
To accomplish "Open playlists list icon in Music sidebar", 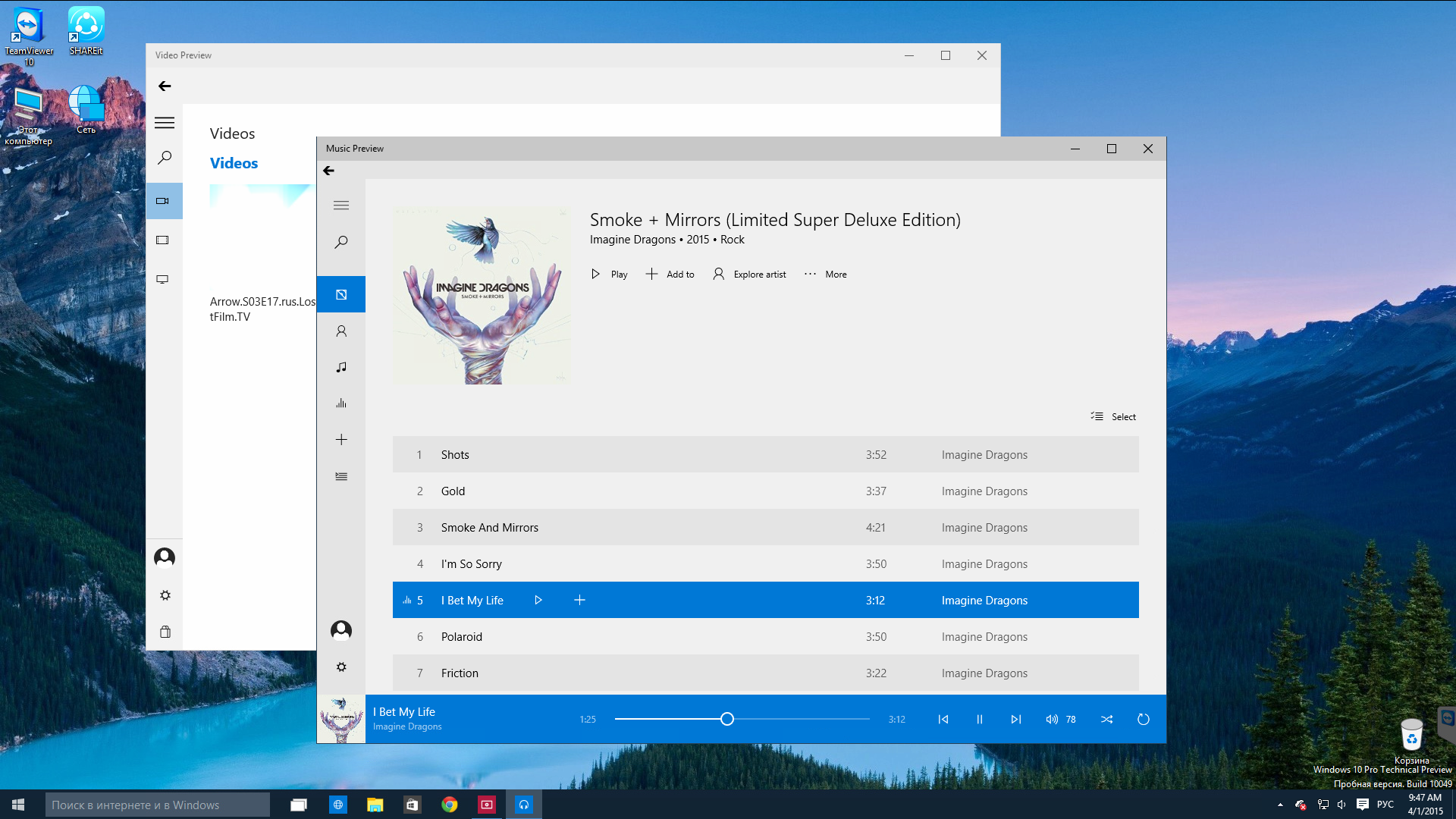I will (x=341, y=476).
